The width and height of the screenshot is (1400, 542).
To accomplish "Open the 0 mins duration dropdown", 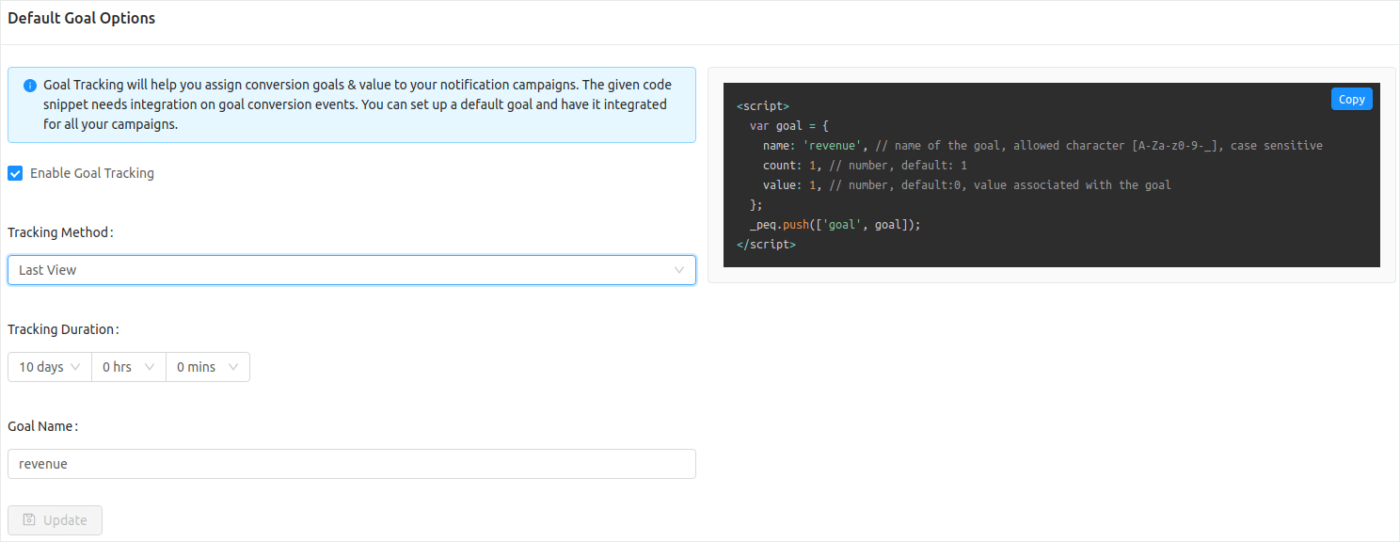I will click(x=207, y=367).
